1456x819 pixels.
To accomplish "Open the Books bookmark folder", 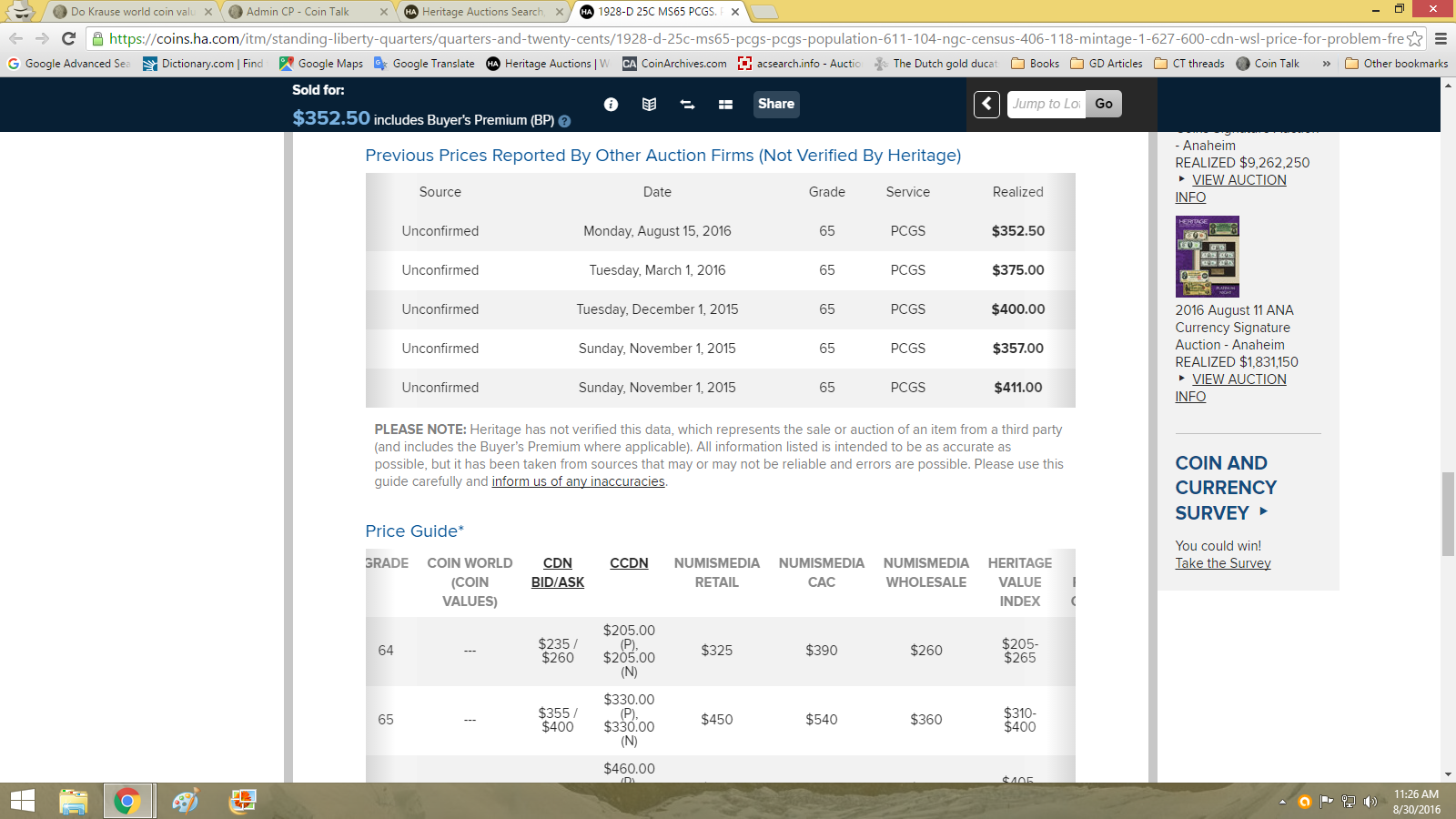I will pyautogui.click(x=1036, y=64).
